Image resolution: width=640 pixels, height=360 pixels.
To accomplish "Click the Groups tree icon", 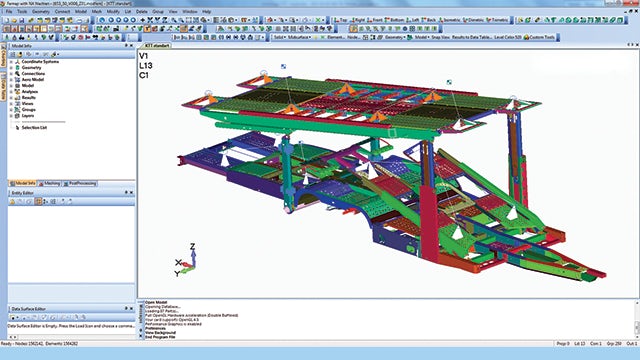I will click(17, 110).
